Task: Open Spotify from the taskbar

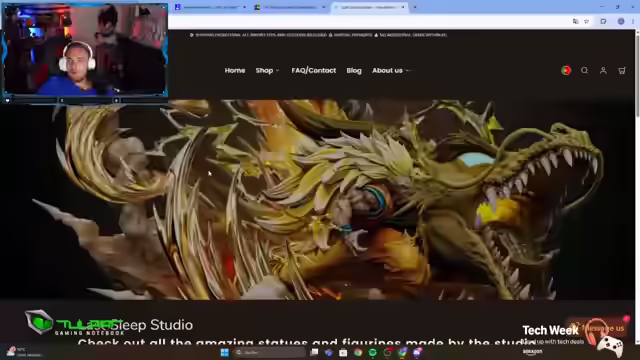Action: coord(373,352)
